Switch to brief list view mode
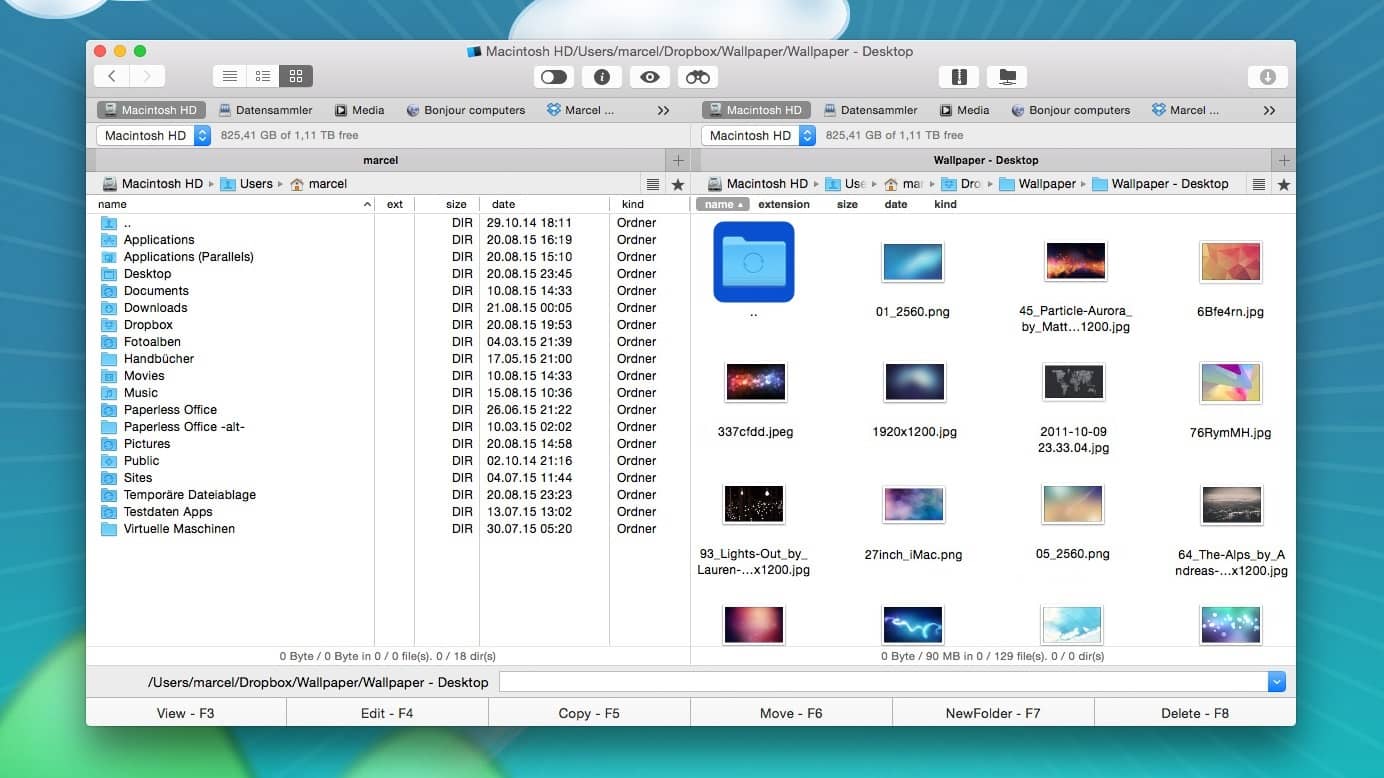 click(x=263, y=76)
